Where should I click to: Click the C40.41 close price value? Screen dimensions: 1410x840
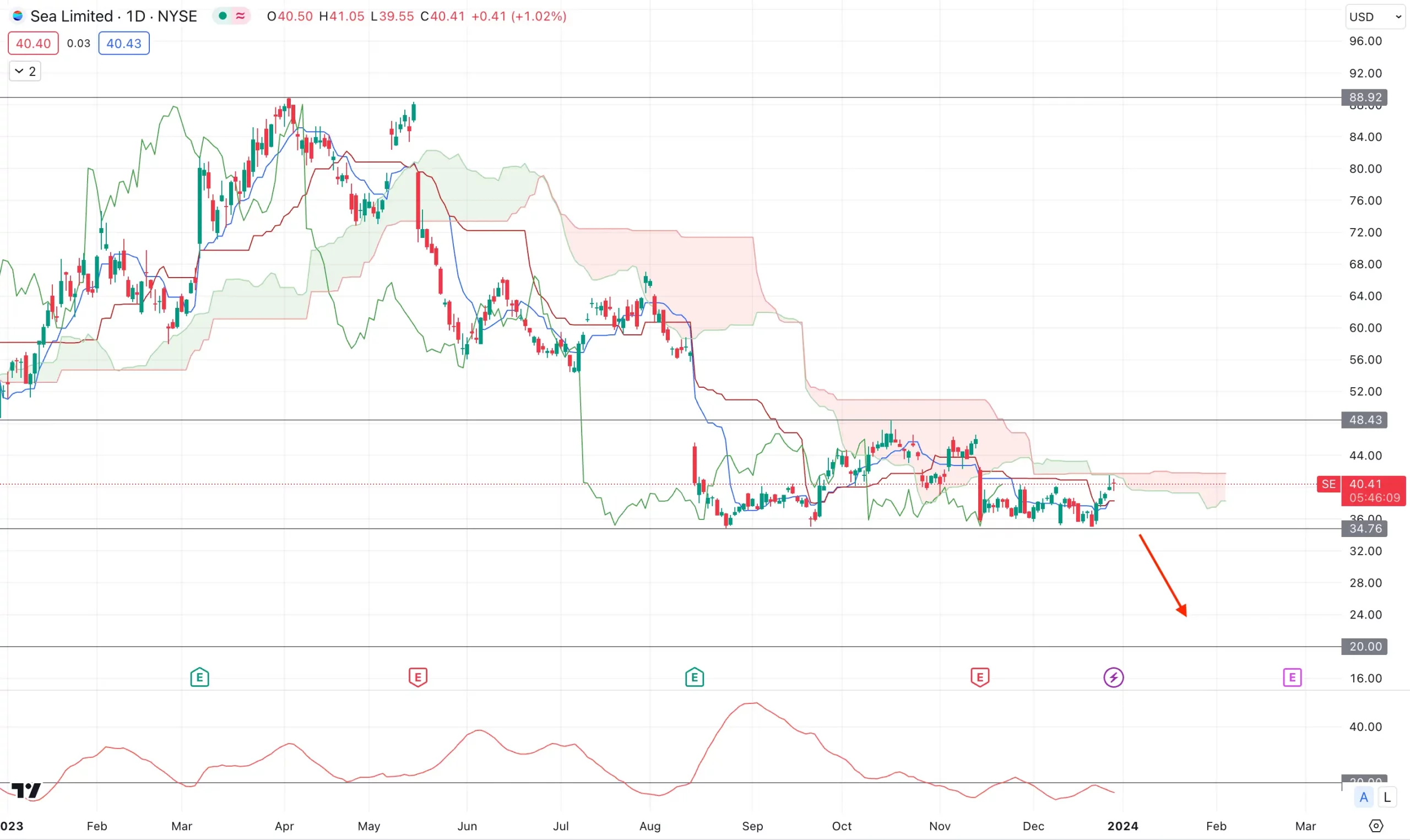point(442,16)
